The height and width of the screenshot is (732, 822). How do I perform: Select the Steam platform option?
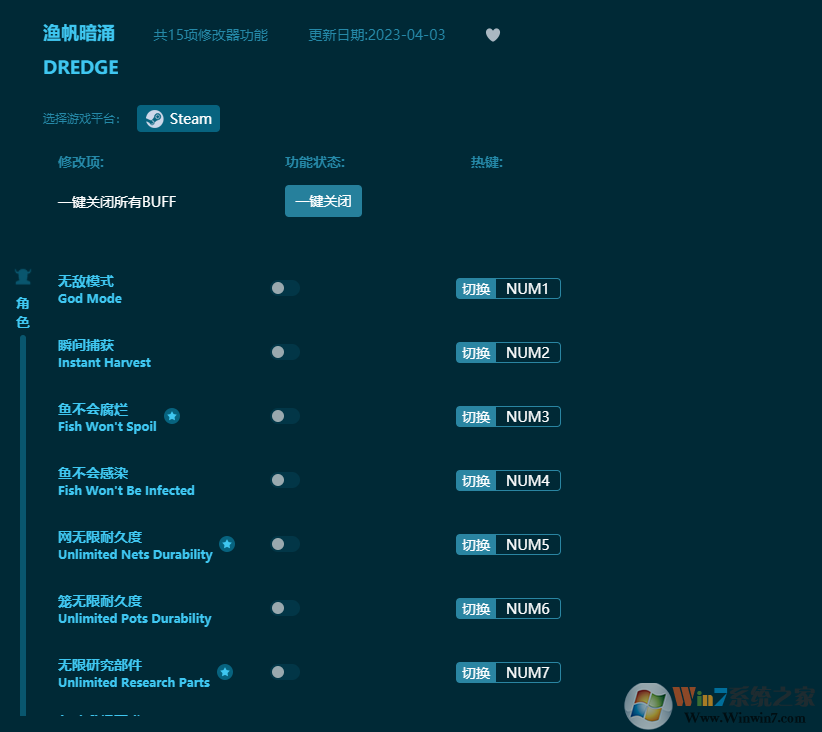(178, 118)
